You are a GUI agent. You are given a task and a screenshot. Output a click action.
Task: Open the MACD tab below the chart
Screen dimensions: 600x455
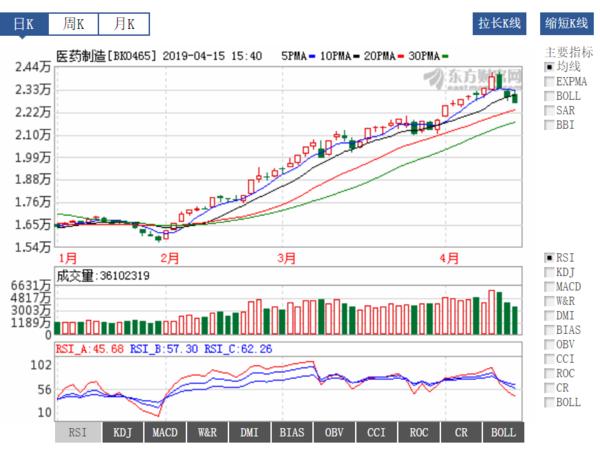coord(165,432)
